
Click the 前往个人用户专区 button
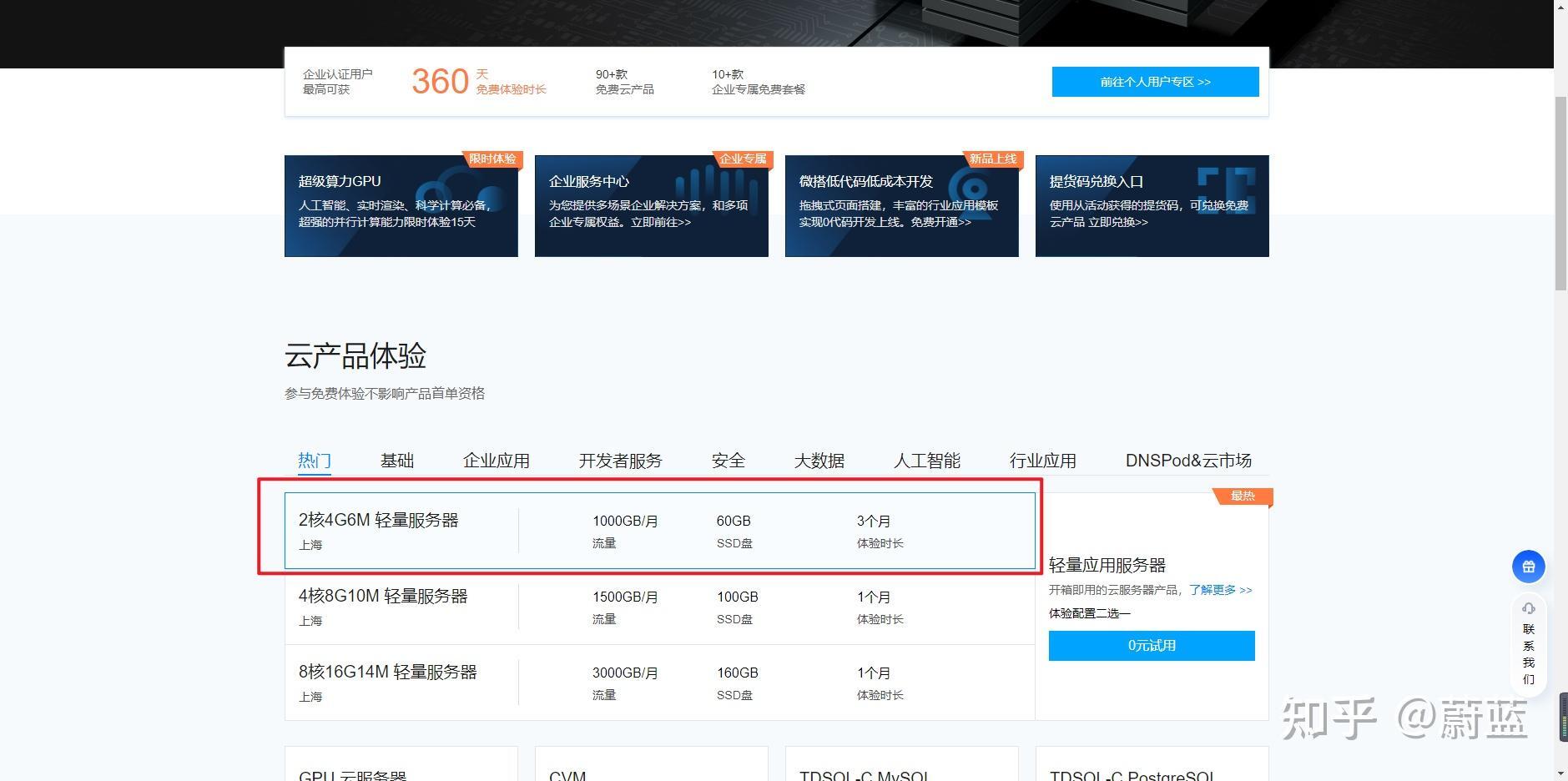pos(1155,82)
